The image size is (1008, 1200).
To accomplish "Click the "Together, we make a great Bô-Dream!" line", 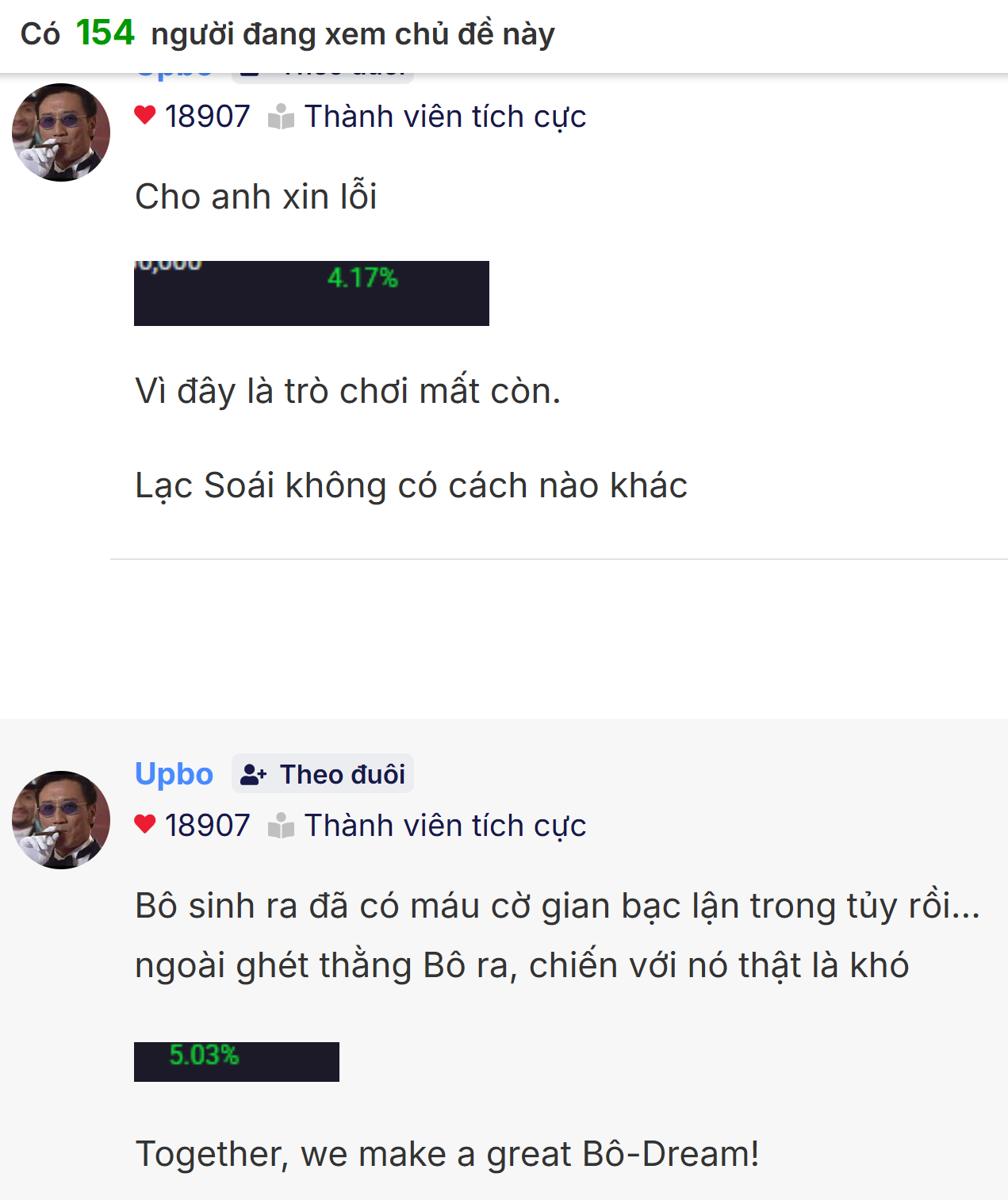I will [x=447, y=1154].
